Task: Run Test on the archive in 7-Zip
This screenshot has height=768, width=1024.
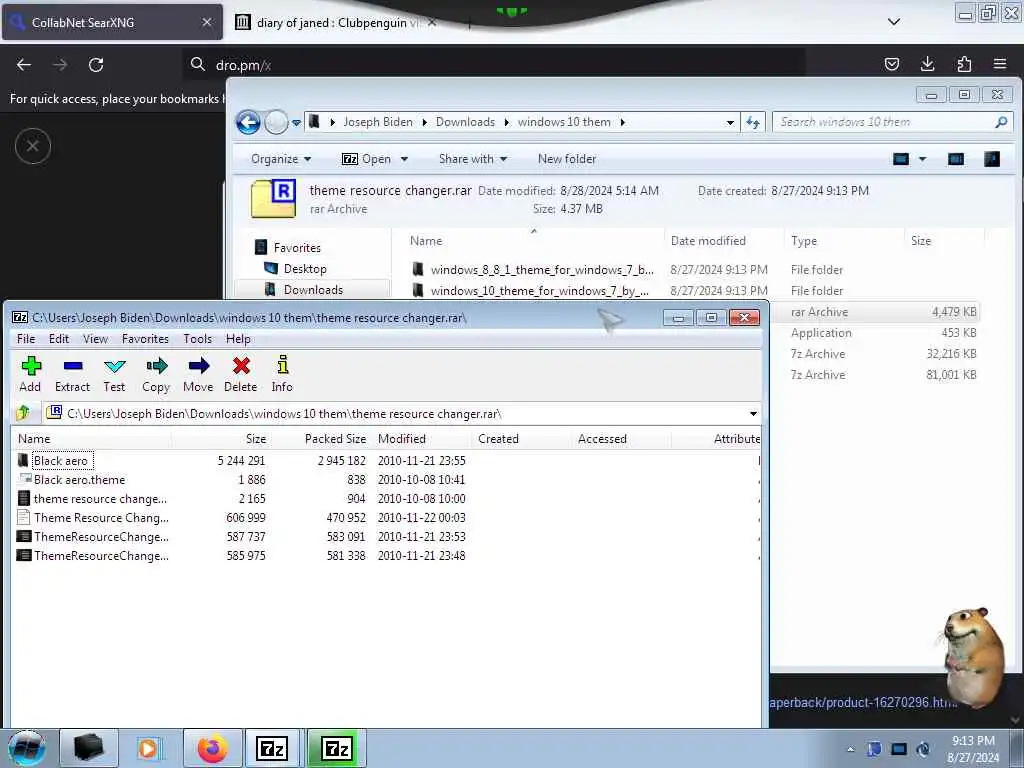Action: tap(114, 374)
